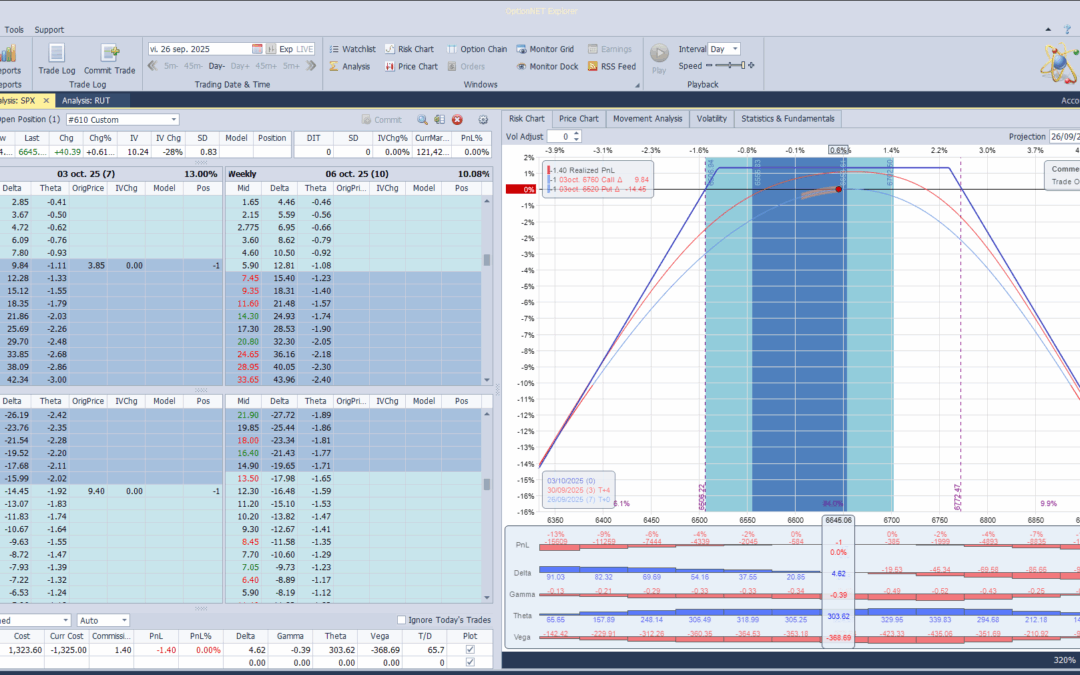This screenshot has height=675, width=1080.
Task: Open the RSS Feed window
Action: click(612, 66)
